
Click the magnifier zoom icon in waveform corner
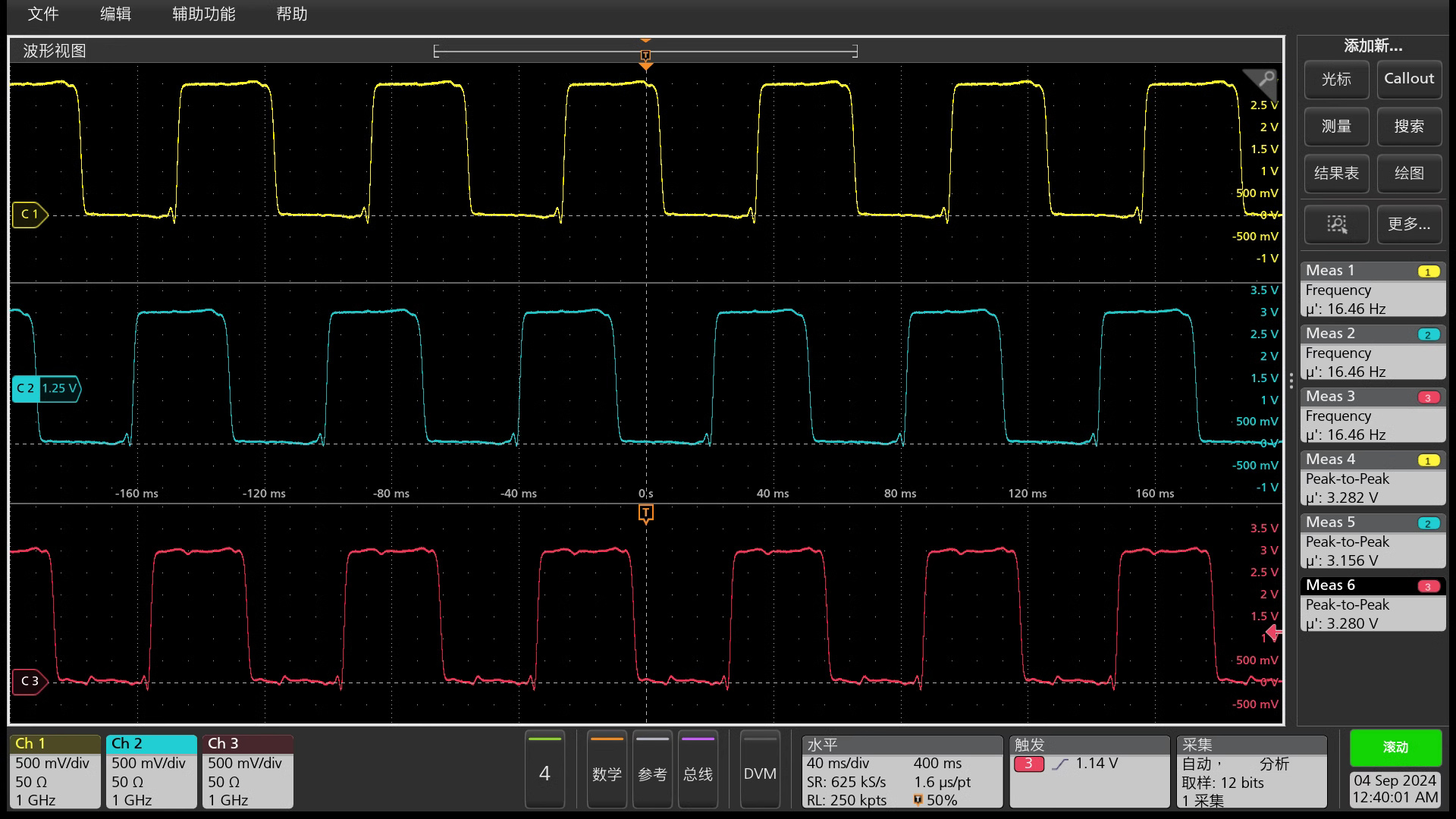(x=1266, y=79)
